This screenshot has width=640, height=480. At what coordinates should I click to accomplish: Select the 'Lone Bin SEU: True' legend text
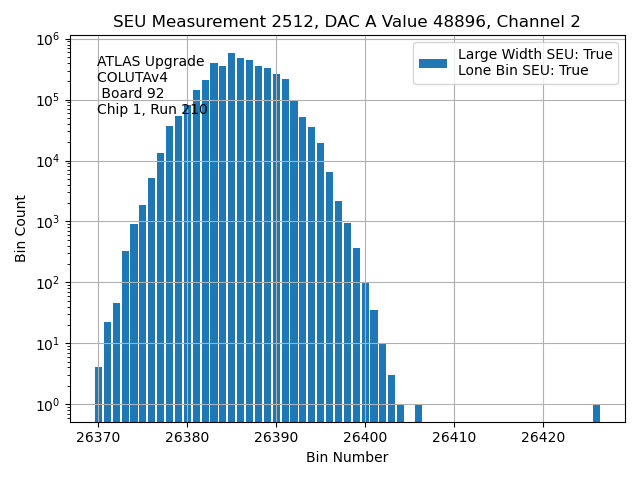[x=523, y=70]
